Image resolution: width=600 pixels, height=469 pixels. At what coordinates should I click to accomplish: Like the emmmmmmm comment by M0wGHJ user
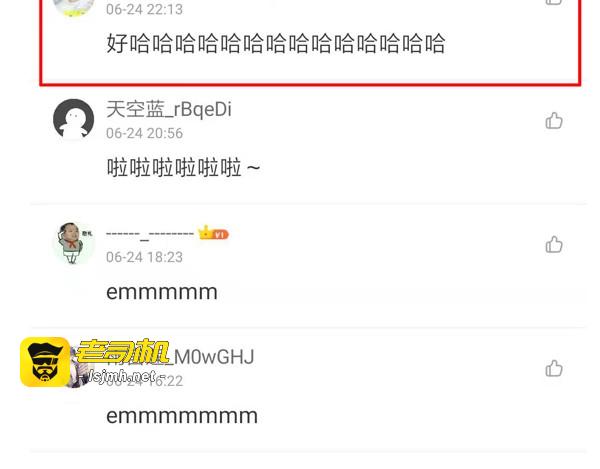click(554, 368)
